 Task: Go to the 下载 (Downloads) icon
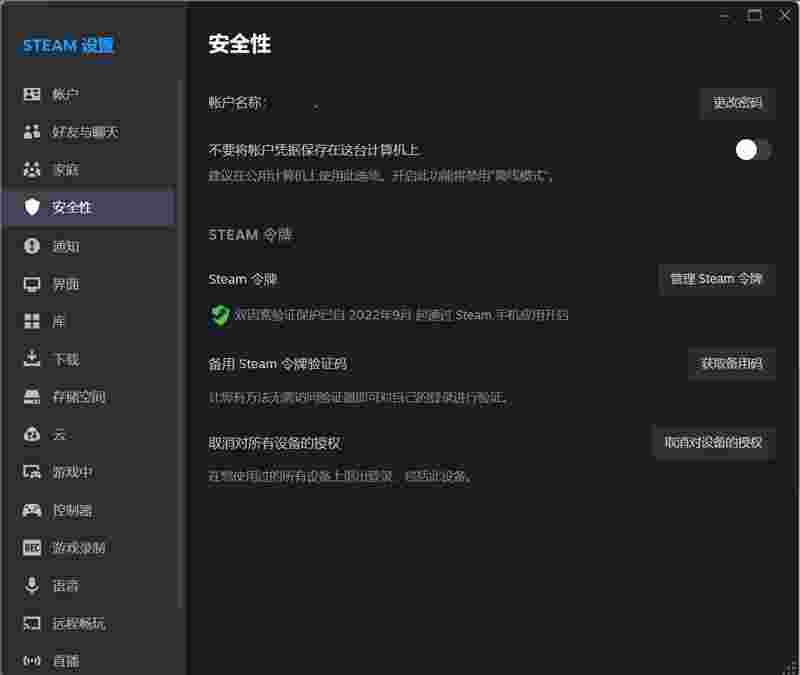32,359
